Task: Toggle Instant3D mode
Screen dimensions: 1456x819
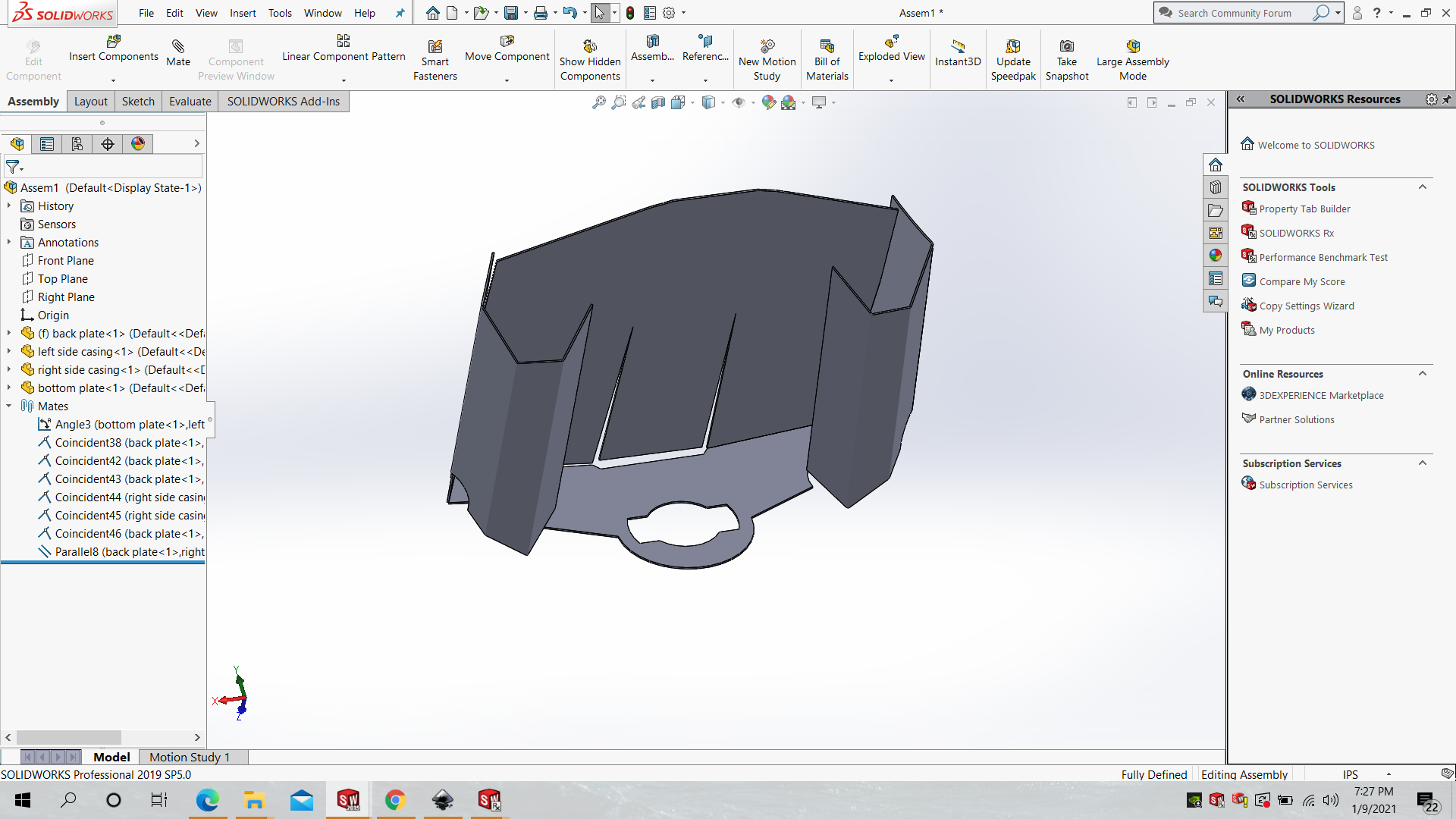Action: click(x=958, y=53)
